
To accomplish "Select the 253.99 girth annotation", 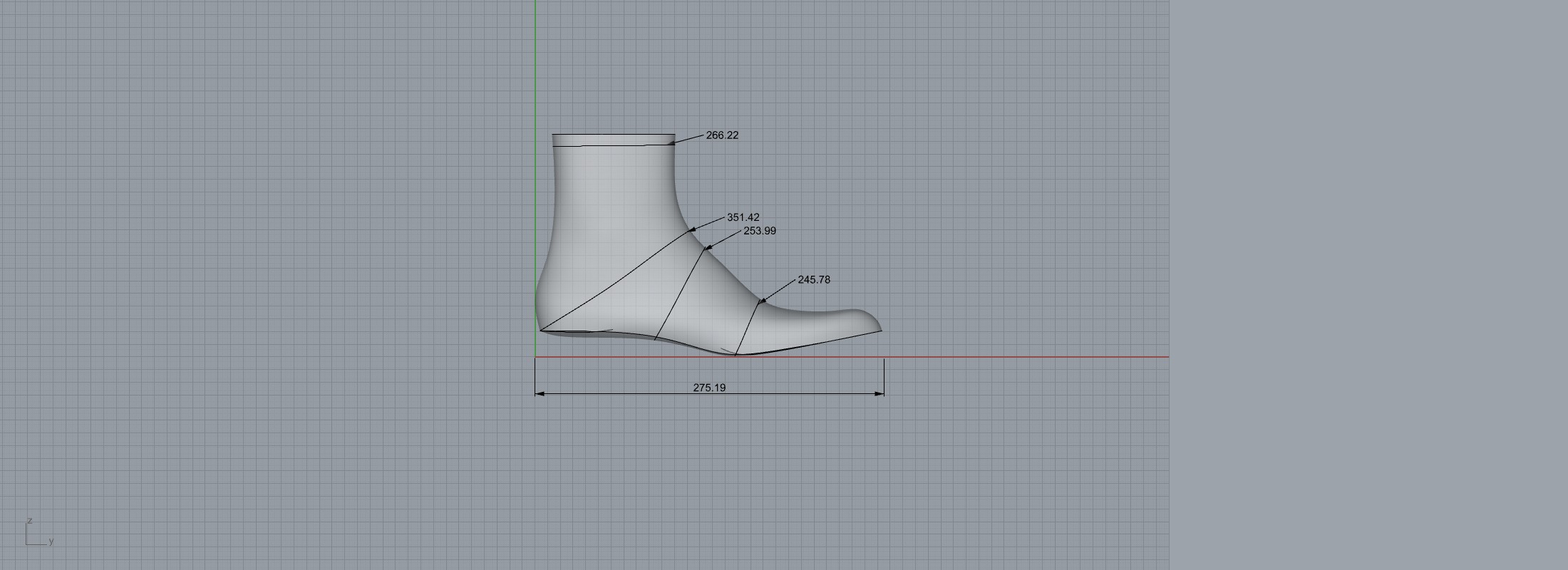I will pyautogui.click(x=759, y=231).
